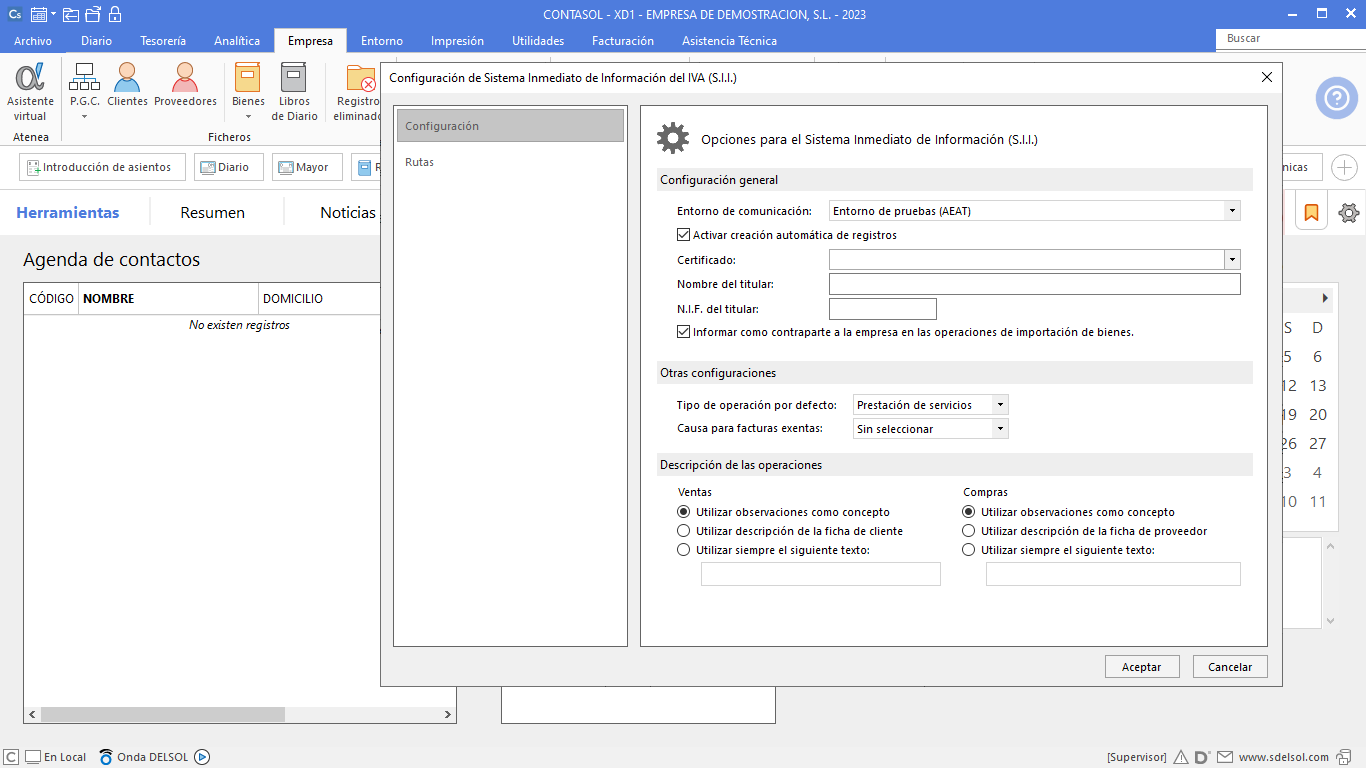Expand Tipo de operación por defecto dropdown
The width and height of the screenshot is (1366, 768).
[999, 405]
